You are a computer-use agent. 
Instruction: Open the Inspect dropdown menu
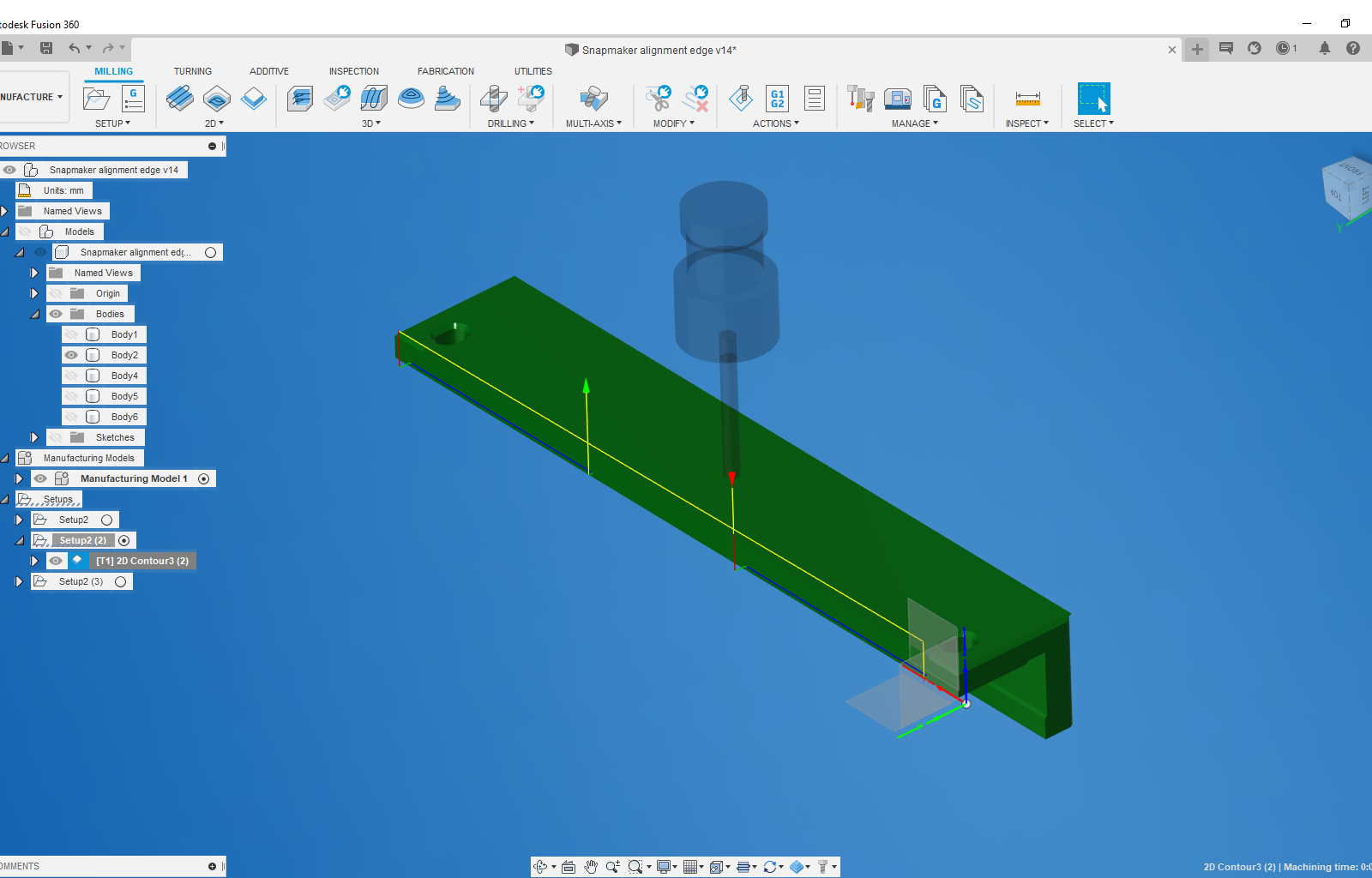point(1027,123)
